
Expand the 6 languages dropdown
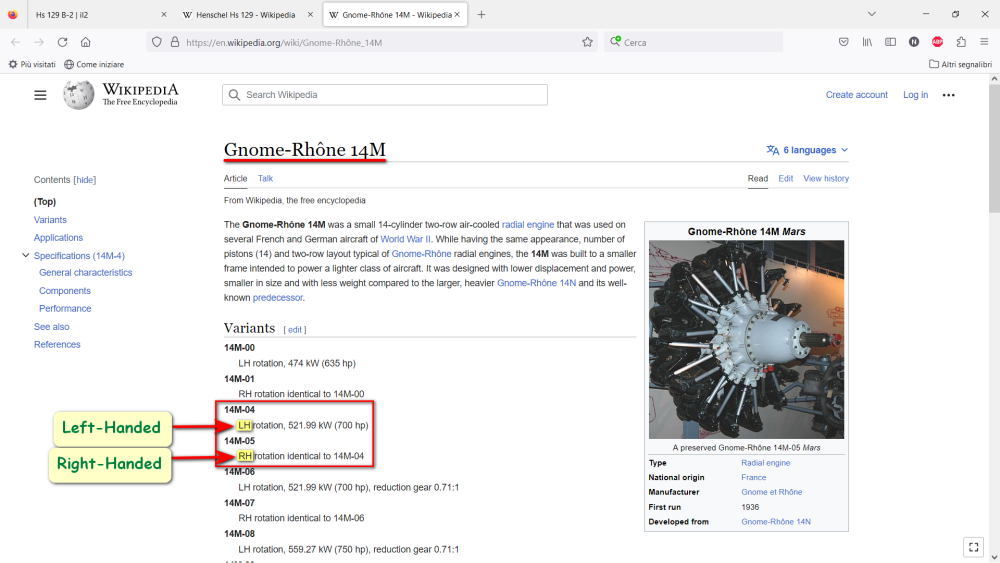pos(807,150)
